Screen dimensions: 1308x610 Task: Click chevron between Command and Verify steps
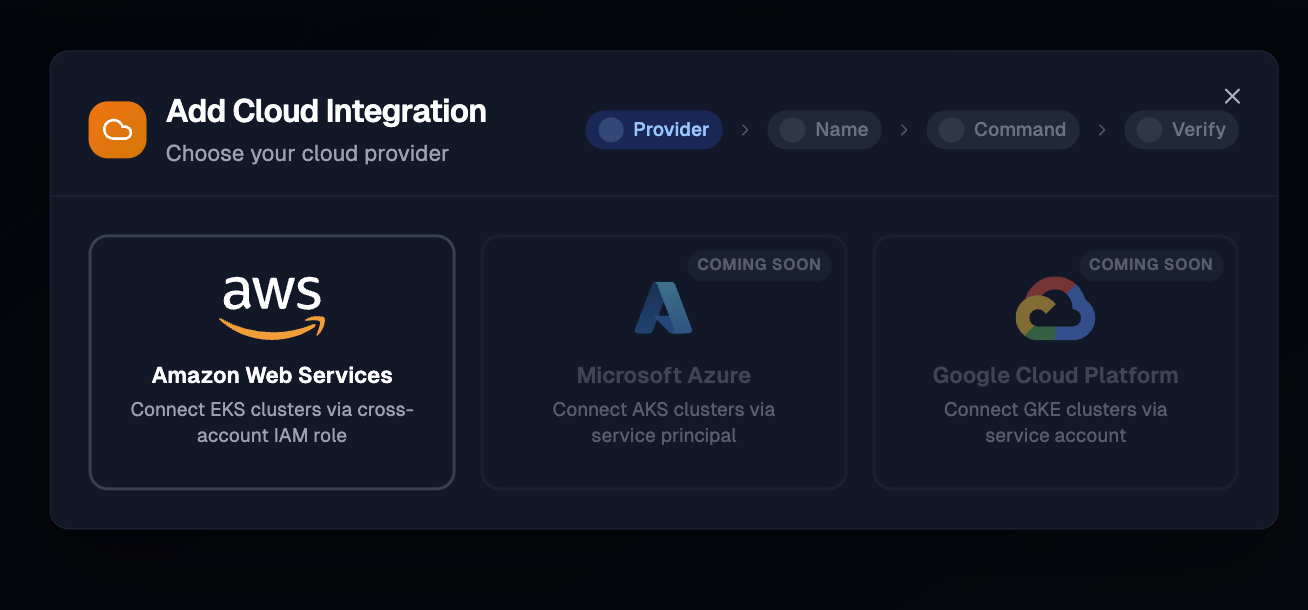coord(1102,130)
